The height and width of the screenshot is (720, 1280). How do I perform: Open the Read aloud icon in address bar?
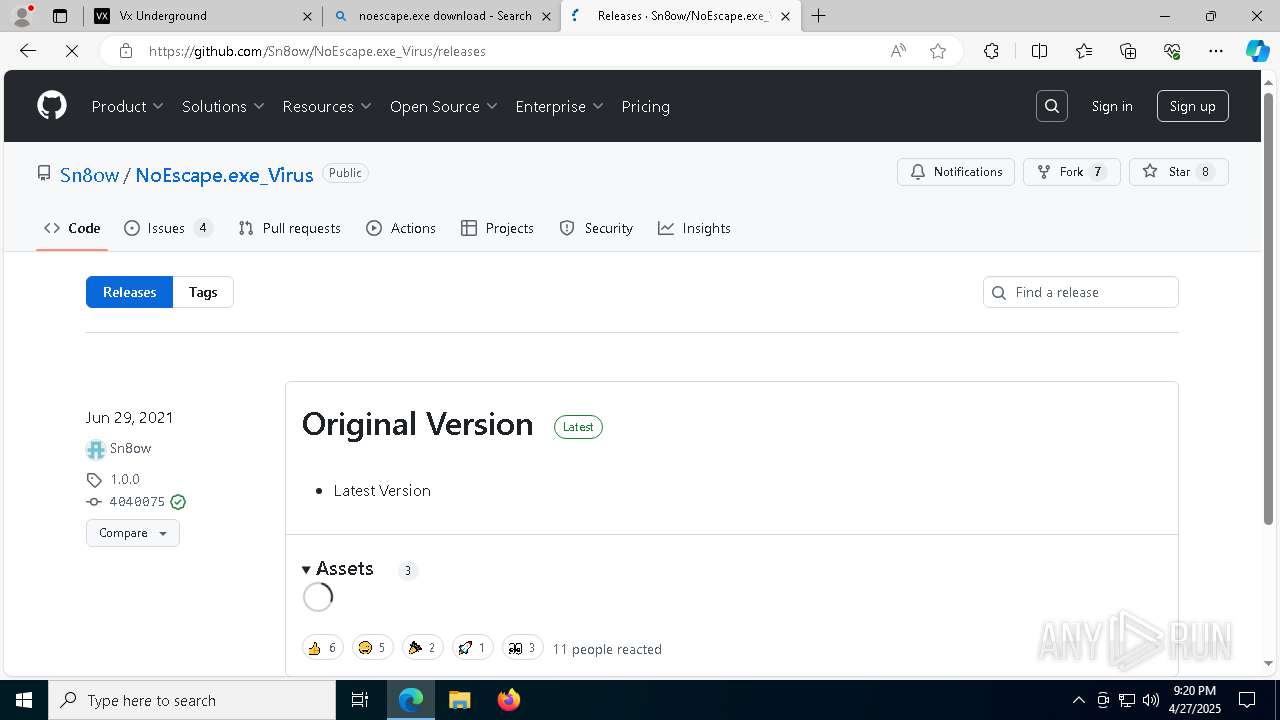click(x=898, y=51)
